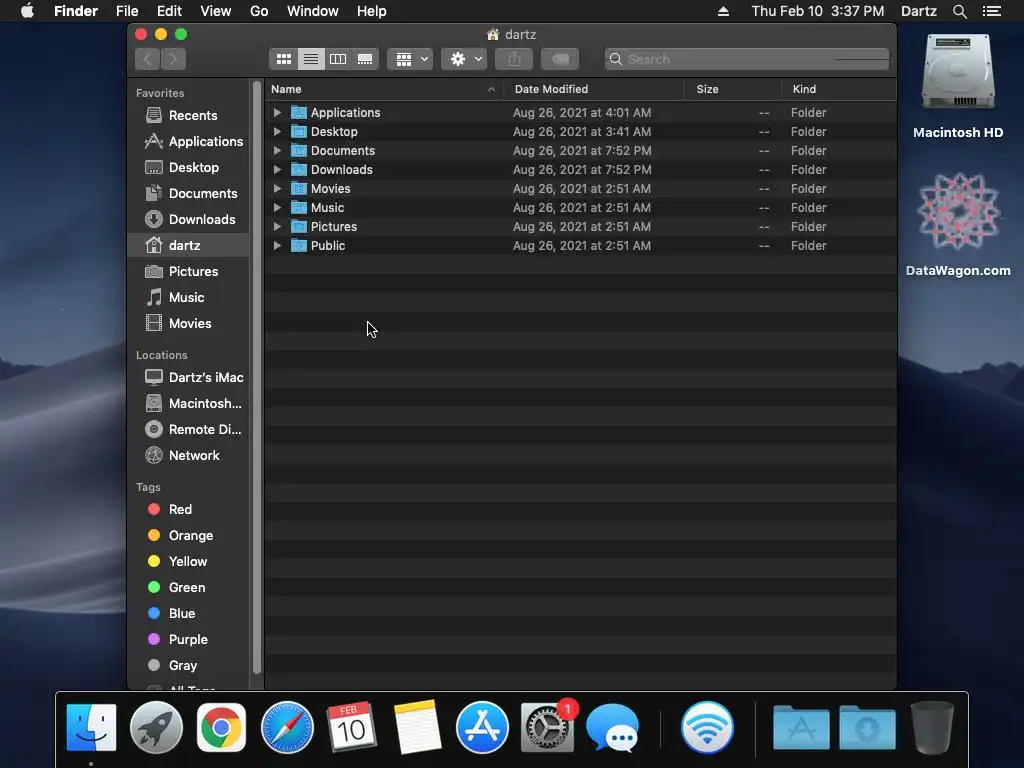
Task: Open the Apple menu
Action: point(27,11)
